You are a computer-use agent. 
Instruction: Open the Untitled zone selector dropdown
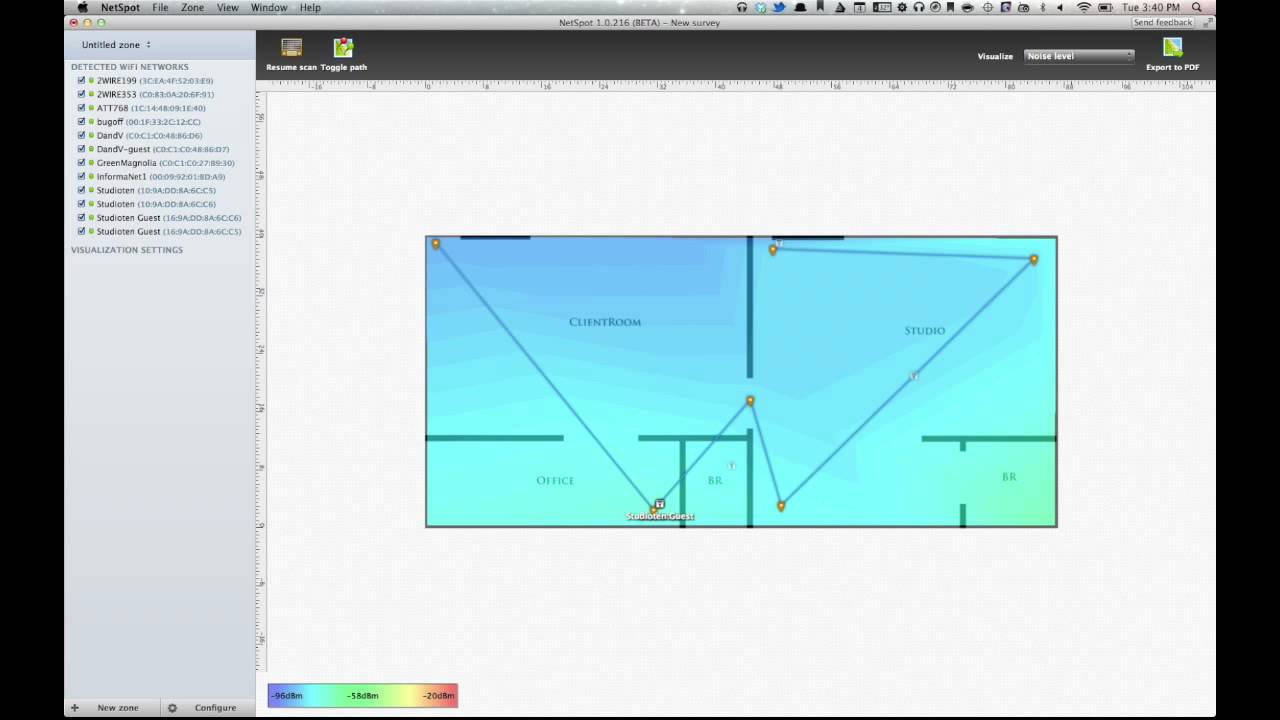point(117,45)
